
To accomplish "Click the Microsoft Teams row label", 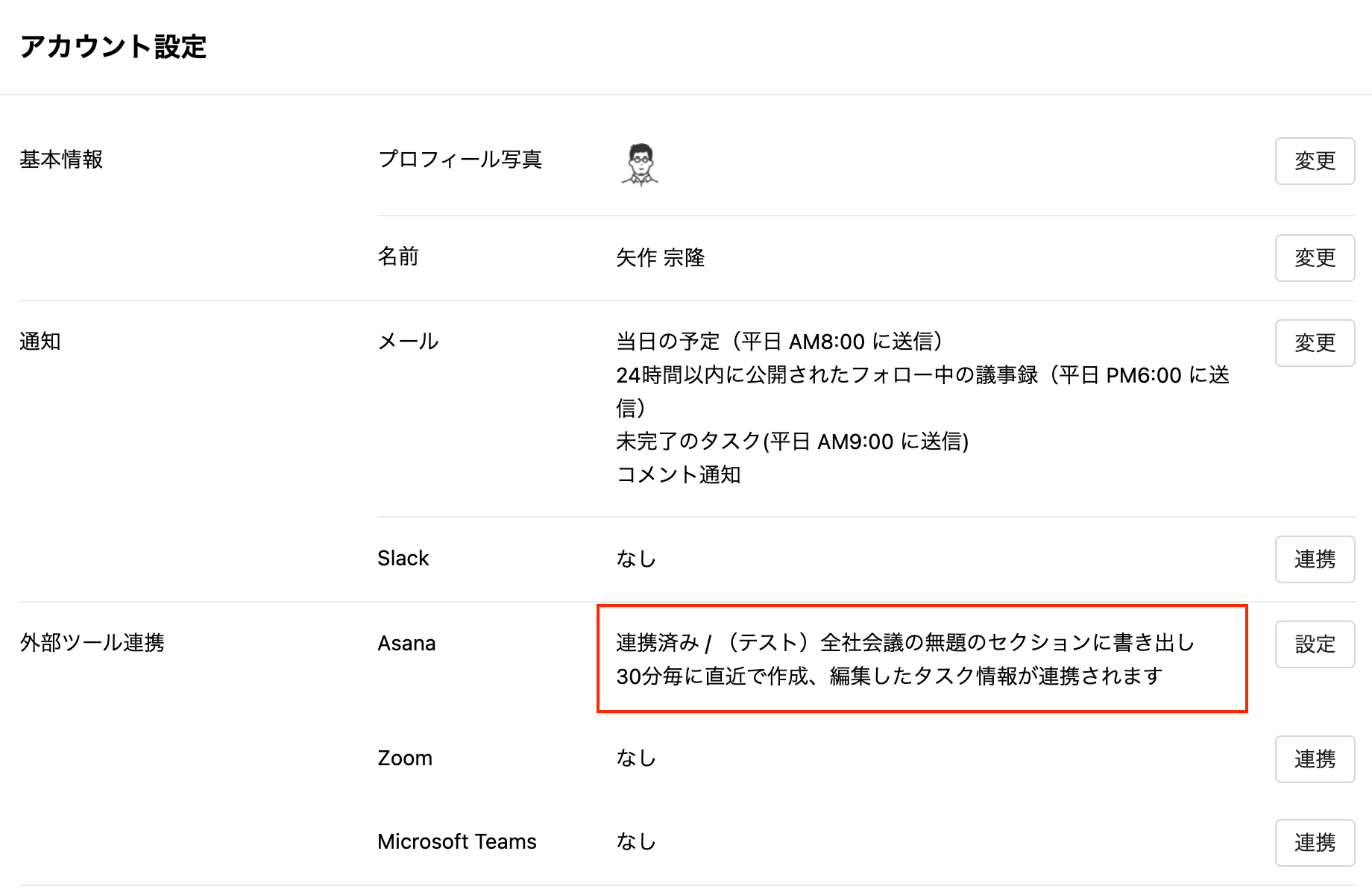I will click(x=457, y=842).
